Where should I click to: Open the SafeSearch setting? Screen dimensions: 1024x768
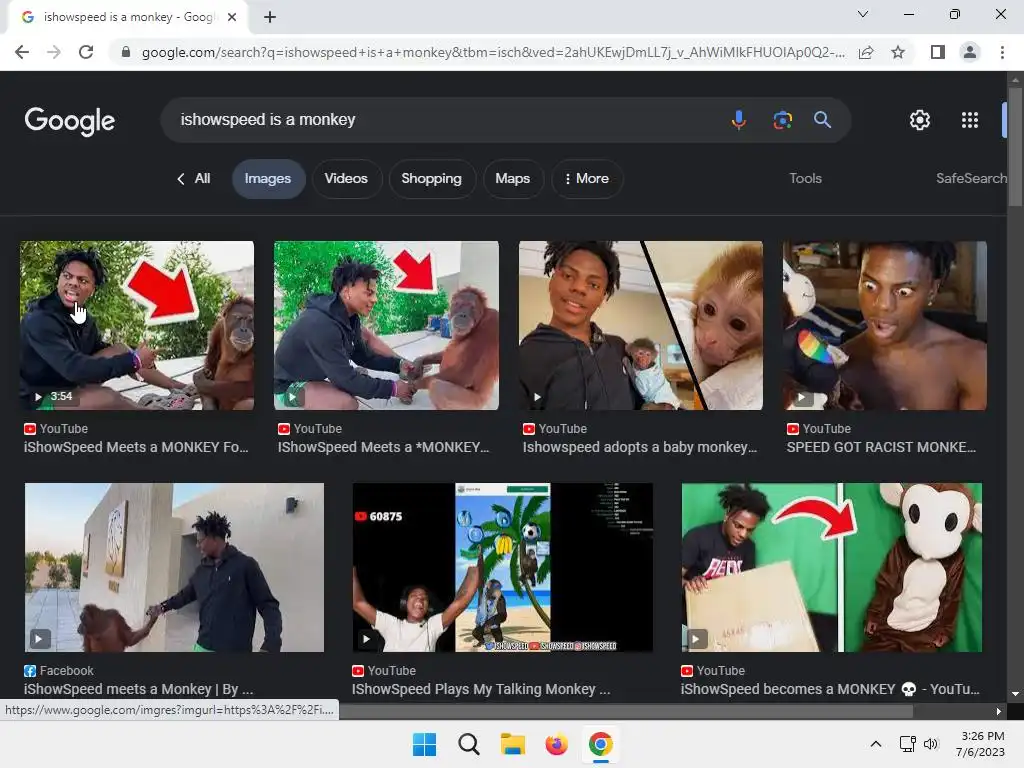[971, 178]
